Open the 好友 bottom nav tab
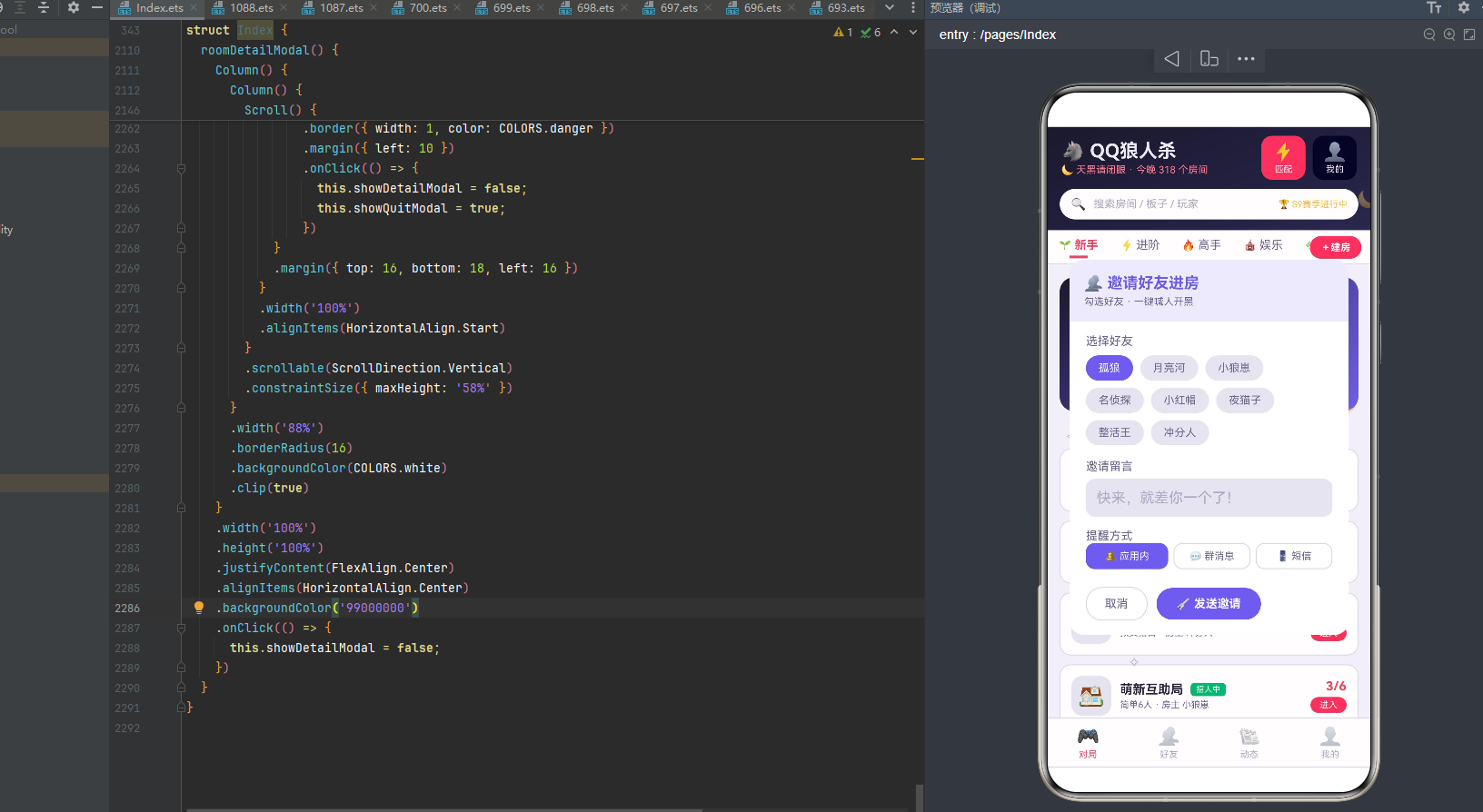This screenshot has width=1483, height=812. tap(1169, 742)
